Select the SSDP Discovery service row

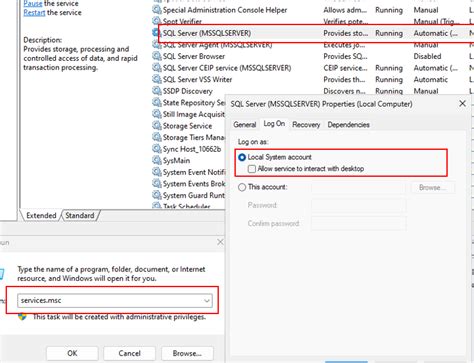tap(313, 91)
